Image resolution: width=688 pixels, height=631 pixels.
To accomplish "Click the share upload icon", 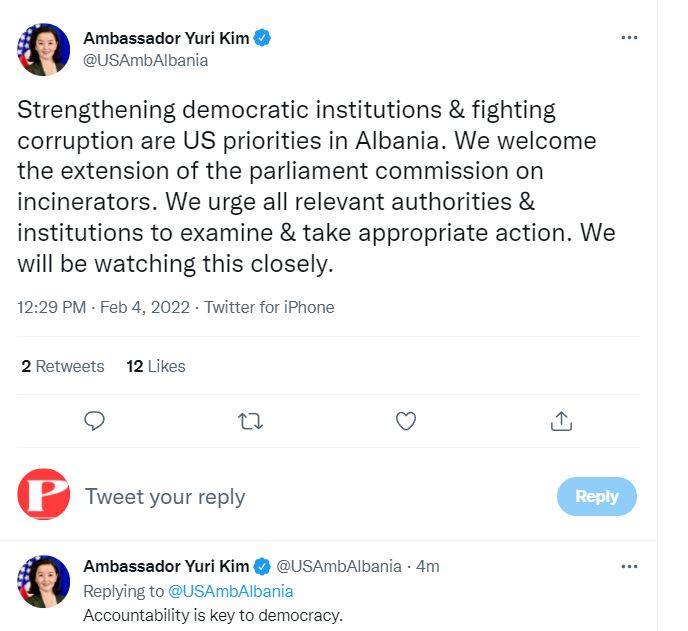I will tap(561, 421).
